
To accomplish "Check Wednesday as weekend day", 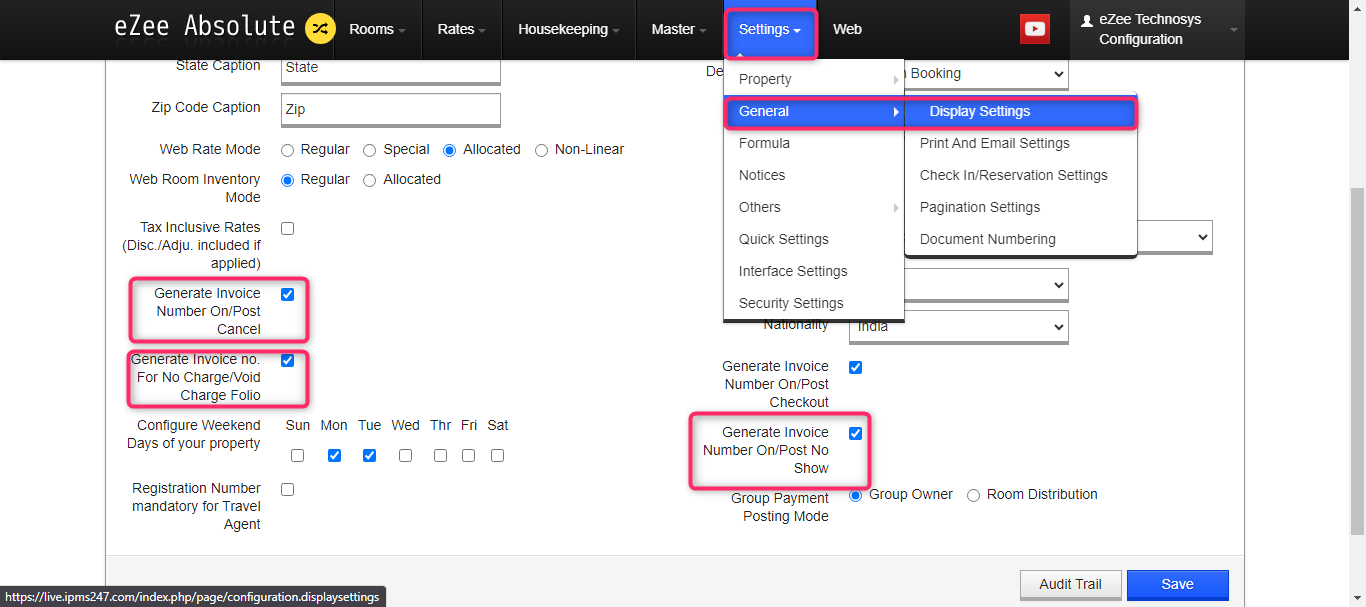I will [x=405, y=455].
